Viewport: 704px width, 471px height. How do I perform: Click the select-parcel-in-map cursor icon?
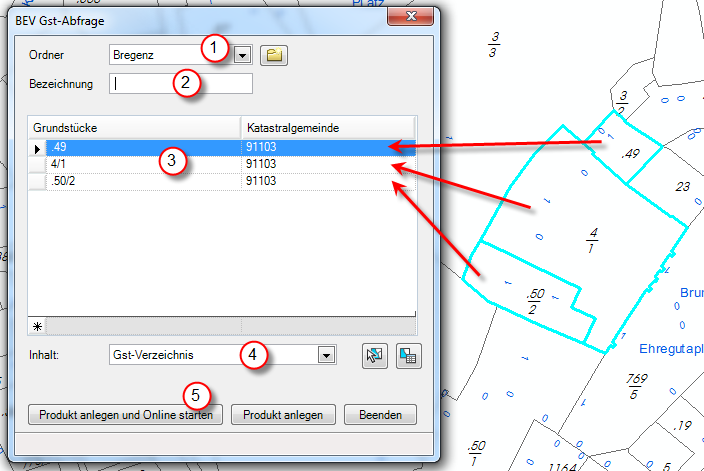(376, 356)
